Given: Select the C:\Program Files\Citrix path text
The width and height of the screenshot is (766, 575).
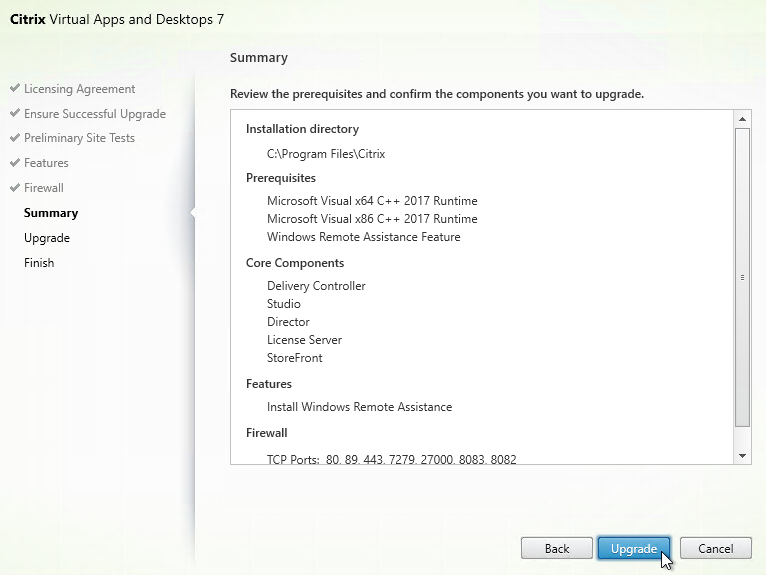Looking at the screenshot, I should point(326,154).
